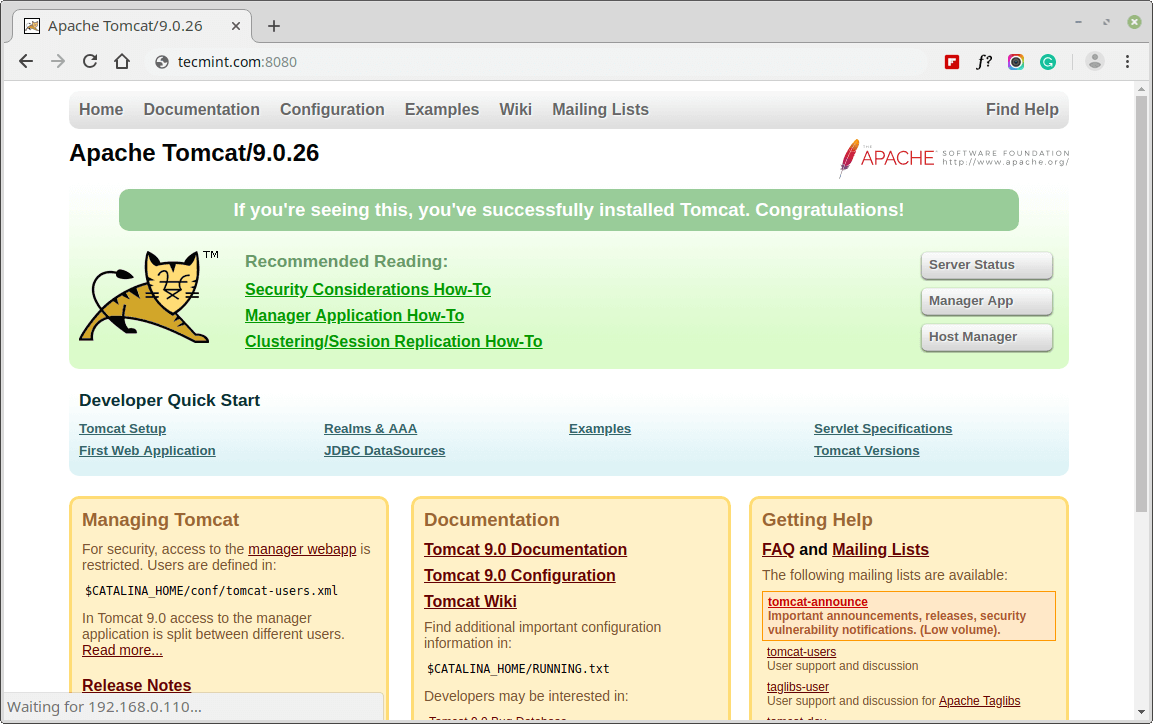Open the Chrome profile avatar

(x=1094, y=62)
